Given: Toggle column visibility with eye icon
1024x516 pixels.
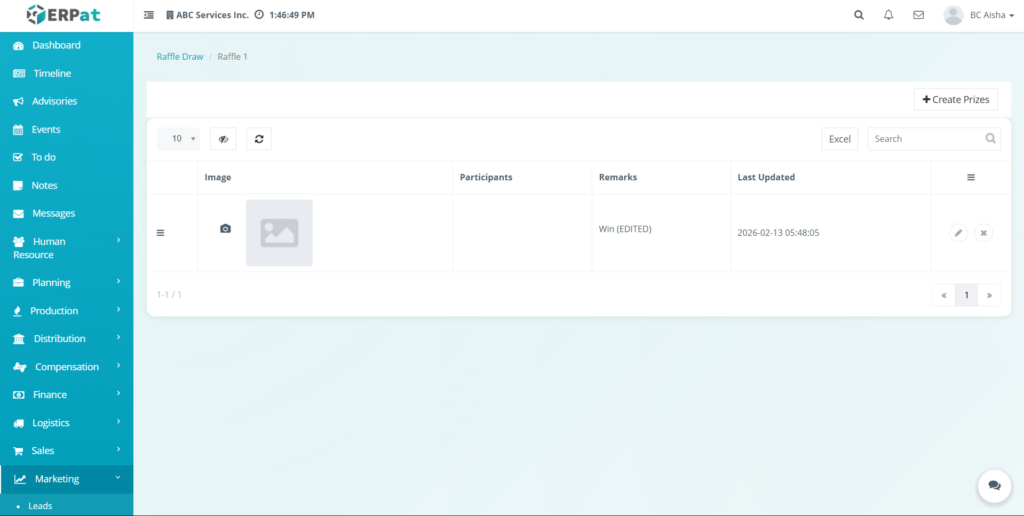Looking at the screenshot, I should click(x=223, y=139).
